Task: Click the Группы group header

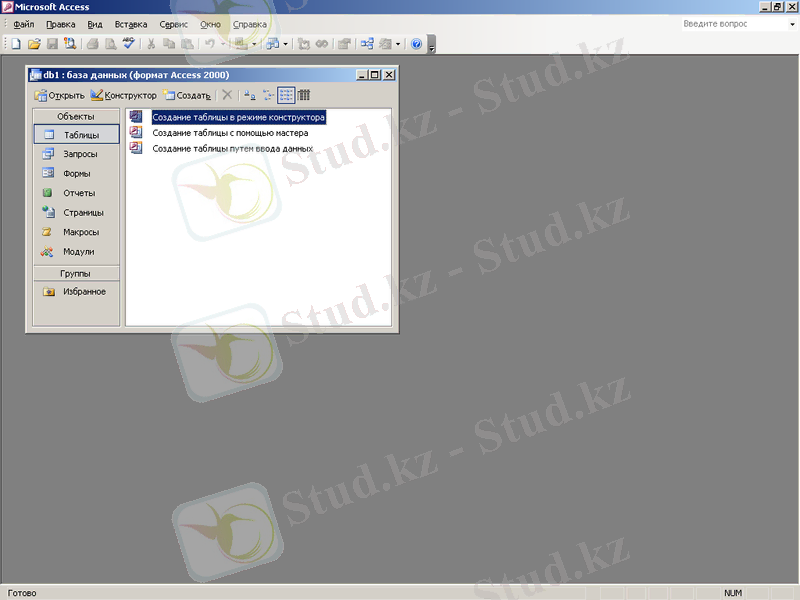Action: pyautogui.click(x=76, y=273)
